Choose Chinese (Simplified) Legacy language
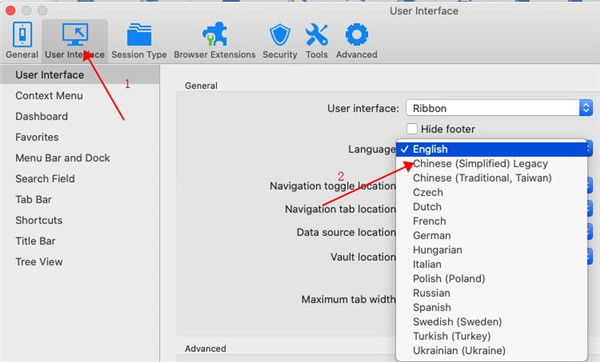 492,164
